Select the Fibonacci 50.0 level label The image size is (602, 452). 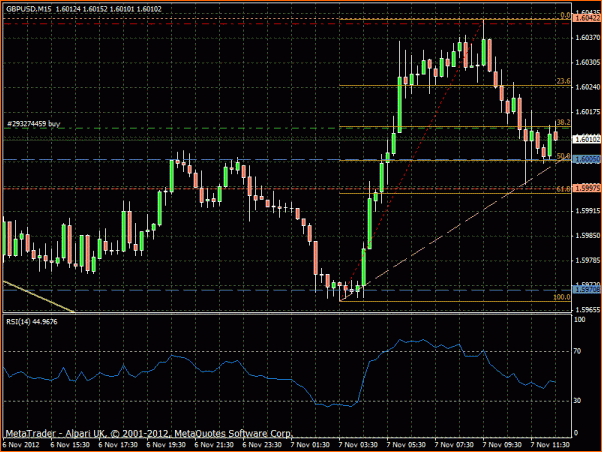pos(563,156)
